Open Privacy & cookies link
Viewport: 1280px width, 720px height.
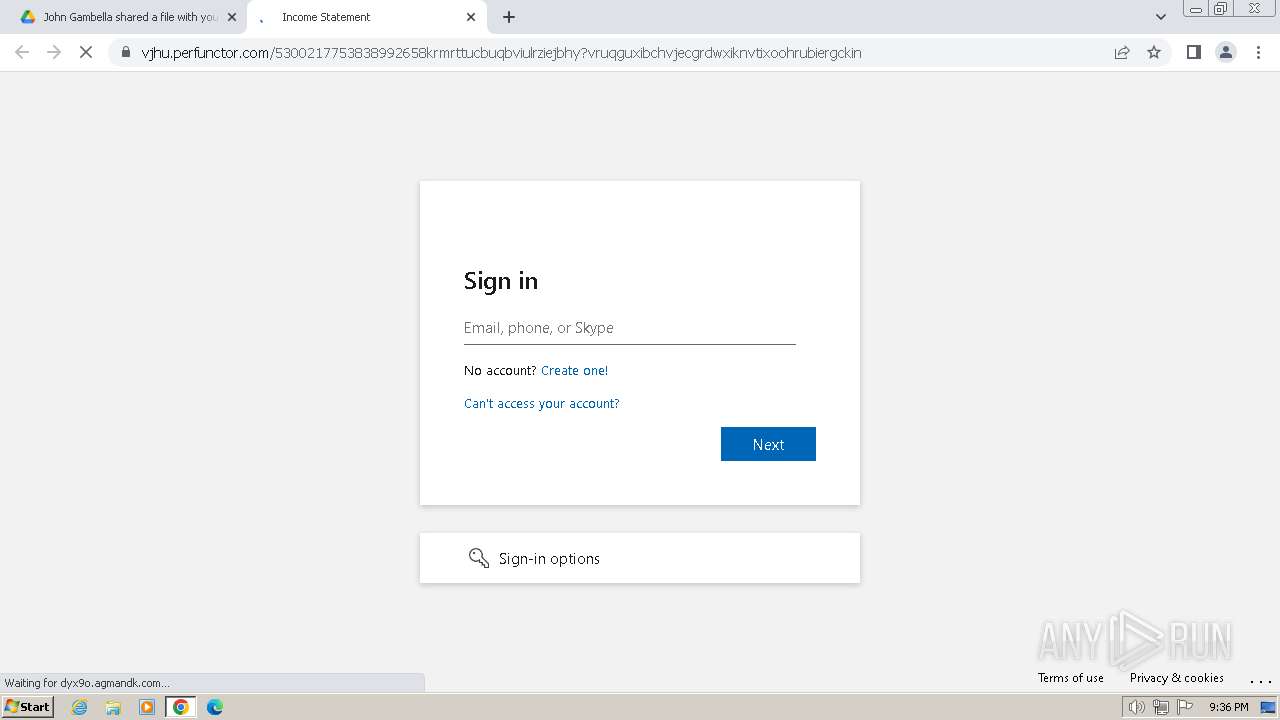[x=1177, y=678]
